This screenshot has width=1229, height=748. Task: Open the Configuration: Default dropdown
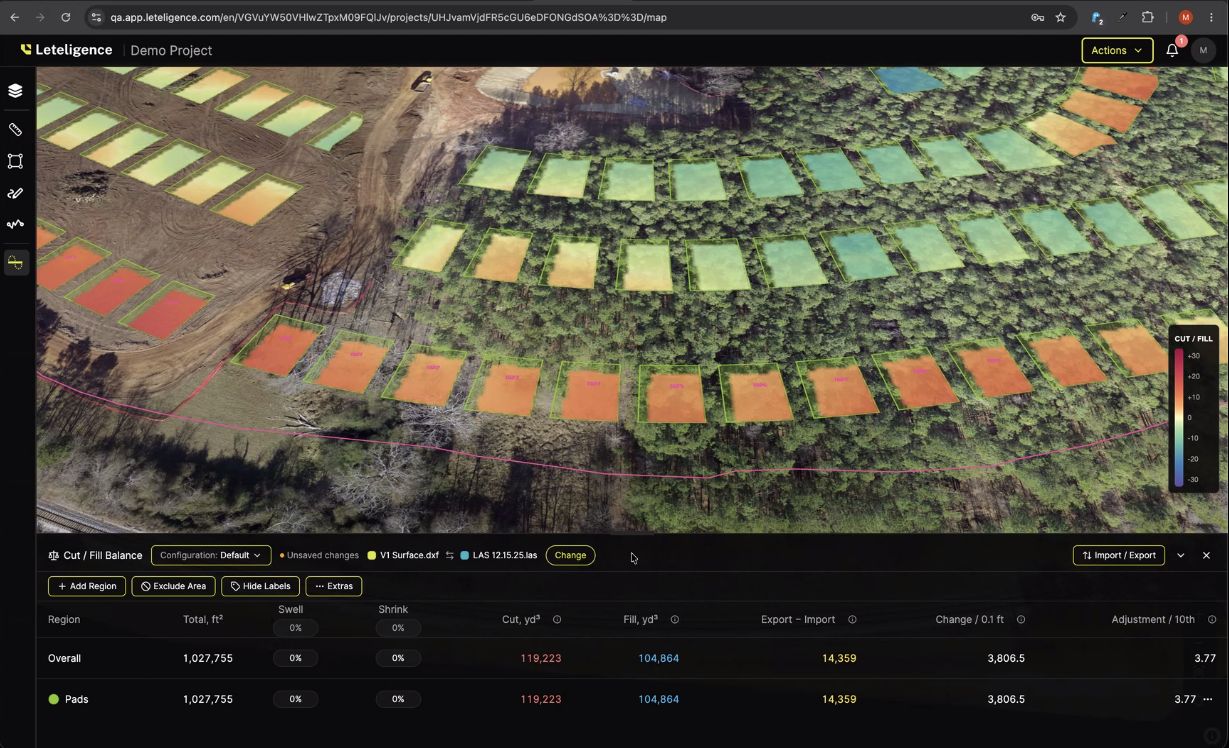pos(211,555)
